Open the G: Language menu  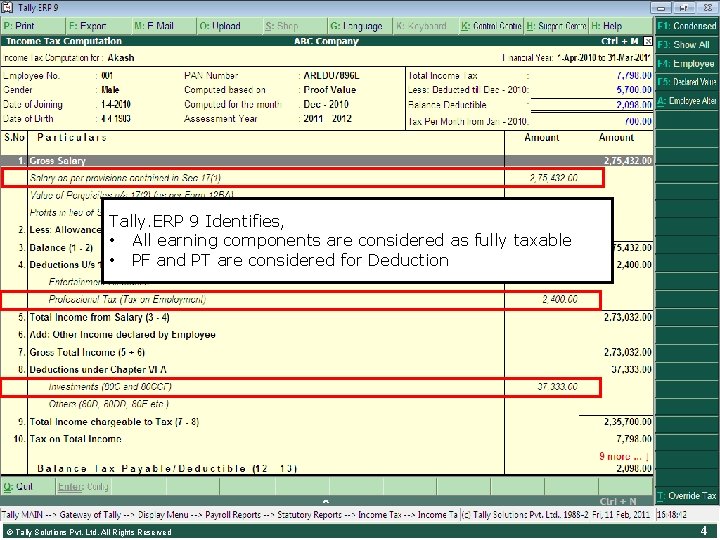(x=360, y=26)
